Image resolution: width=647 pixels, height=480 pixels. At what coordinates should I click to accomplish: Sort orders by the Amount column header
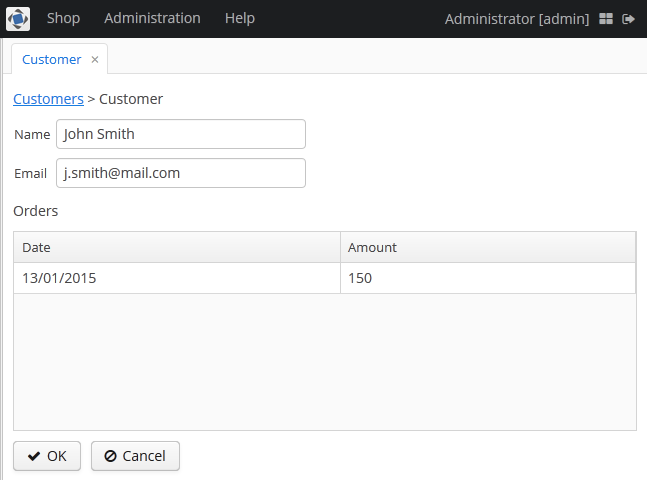coord(487,247)
